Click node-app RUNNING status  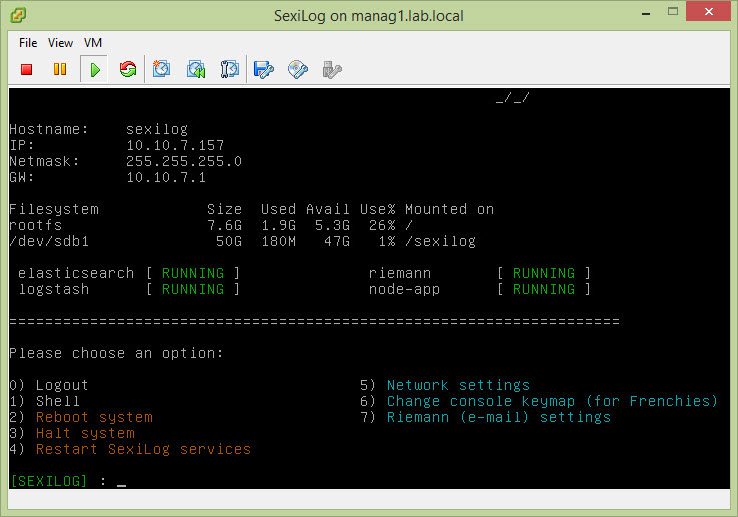(x=544, y=289)
